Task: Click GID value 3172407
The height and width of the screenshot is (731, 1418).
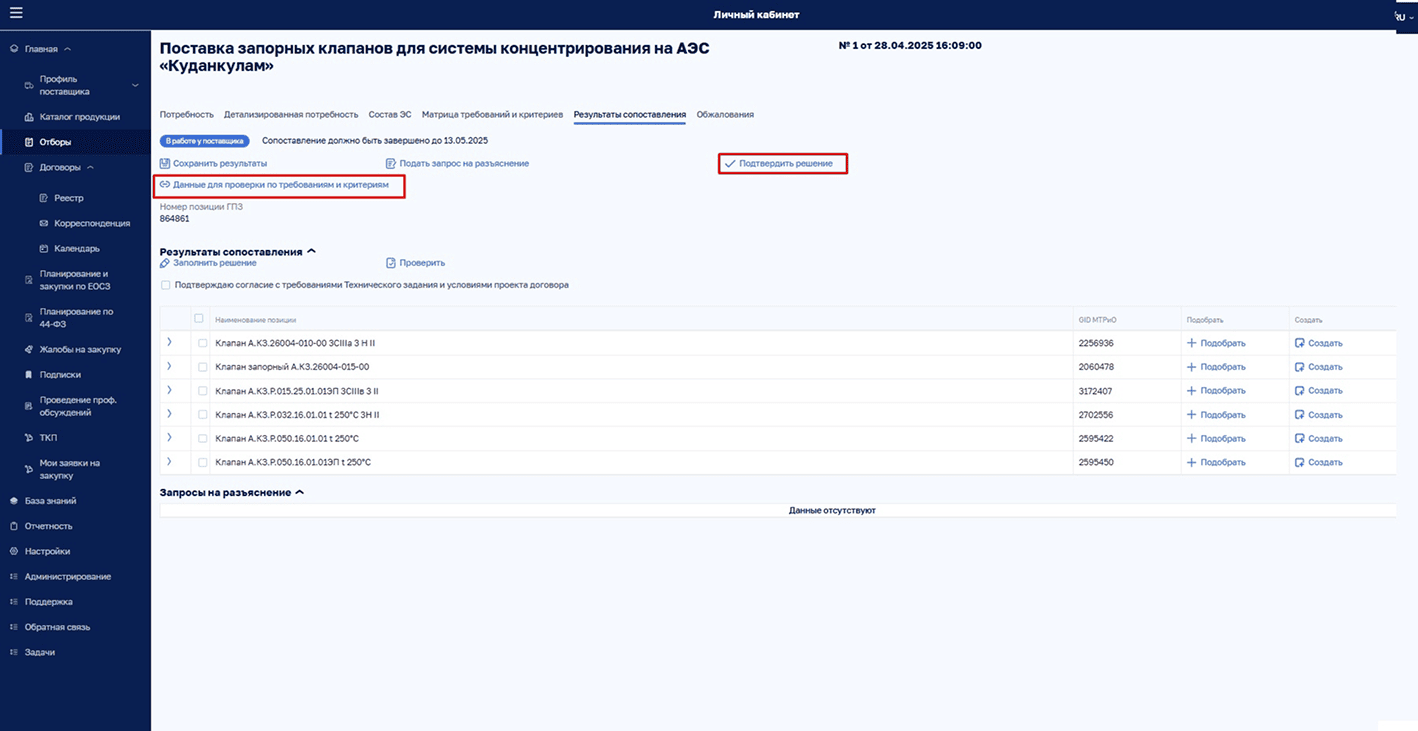Action: pos(1096,391)
